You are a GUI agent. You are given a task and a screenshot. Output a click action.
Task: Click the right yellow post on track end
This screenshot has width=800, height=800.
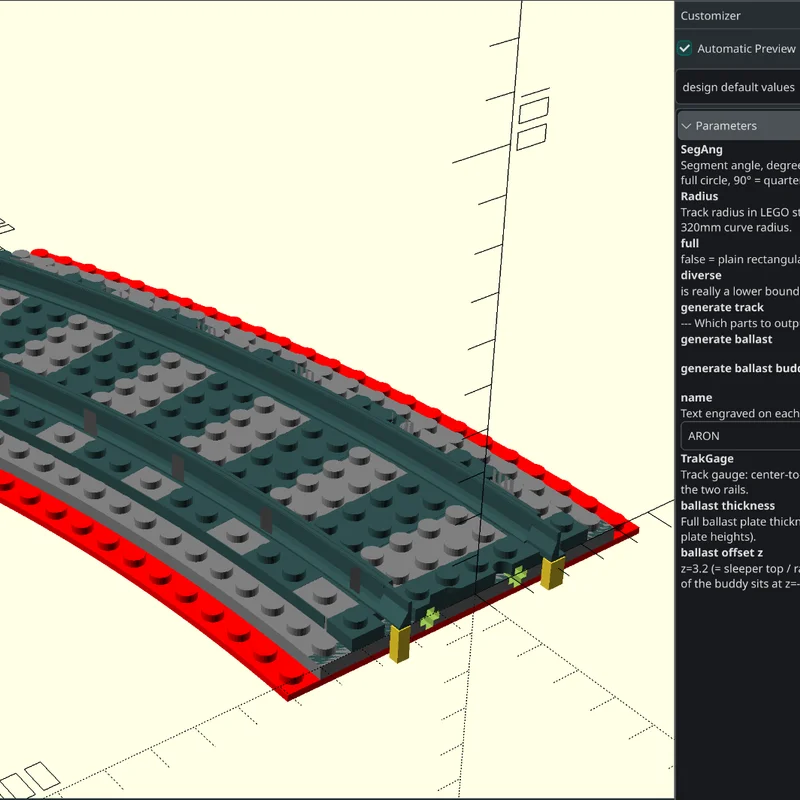[552, 573]
